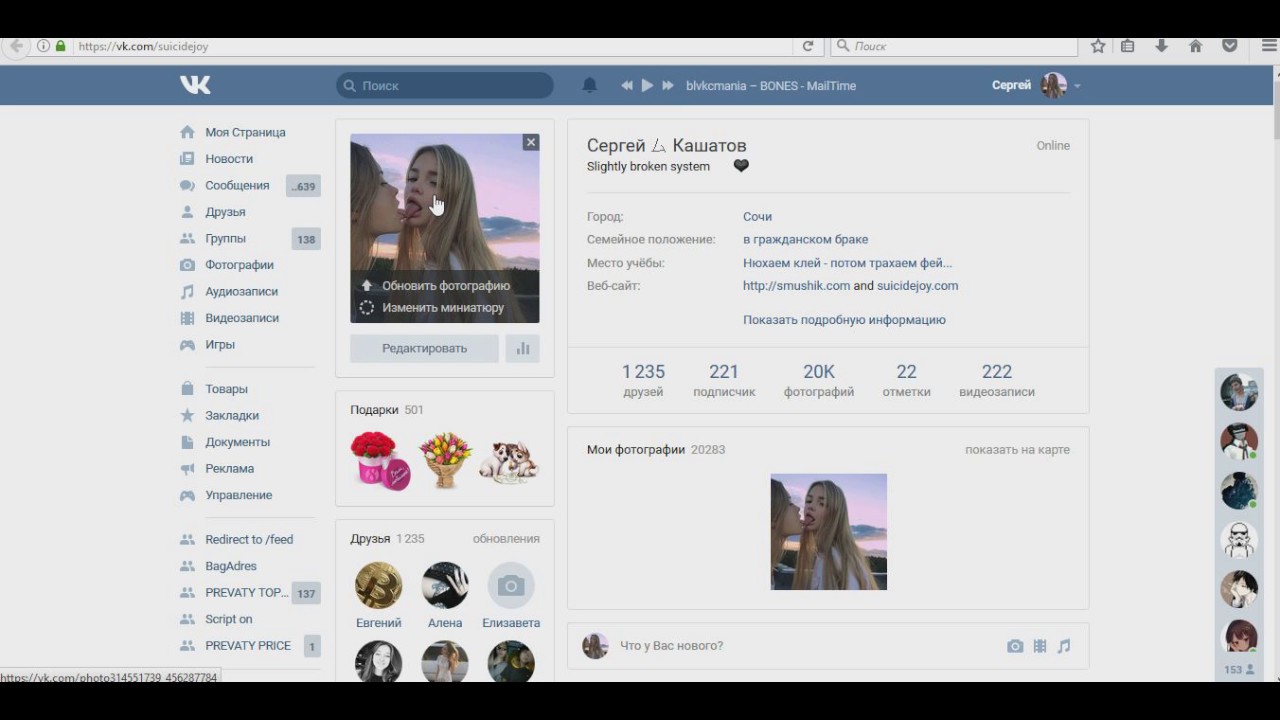Screen dimensions: 1280x720
Task: Expand Показать подробную информацию
Action: click(844, 320)
